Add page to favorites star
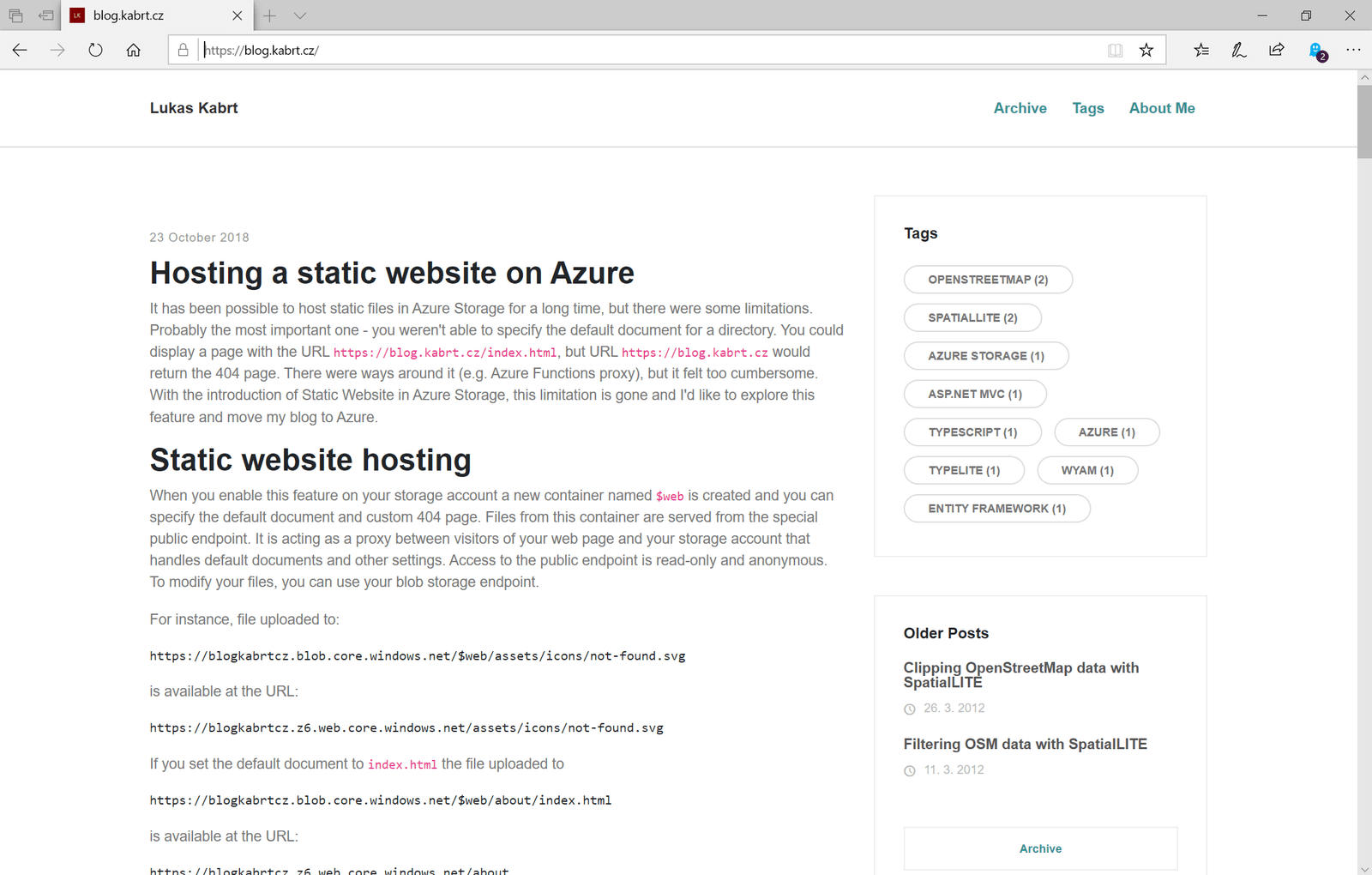The height and width of the screenshot is (875, 1372). [1146, 50]
